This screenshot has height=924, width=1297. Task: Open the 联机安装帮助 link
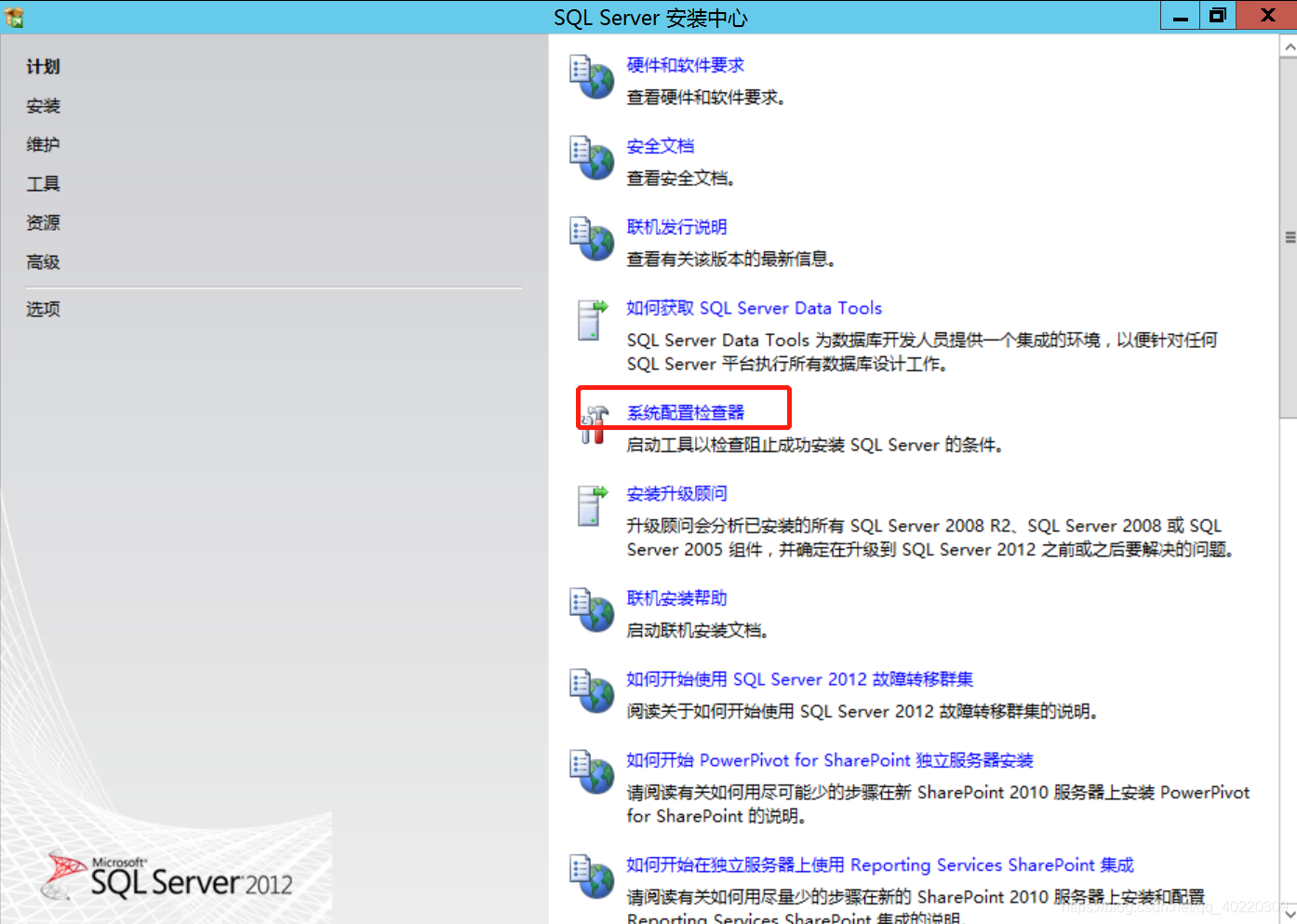pyautogui.click(x=676, y=598)
